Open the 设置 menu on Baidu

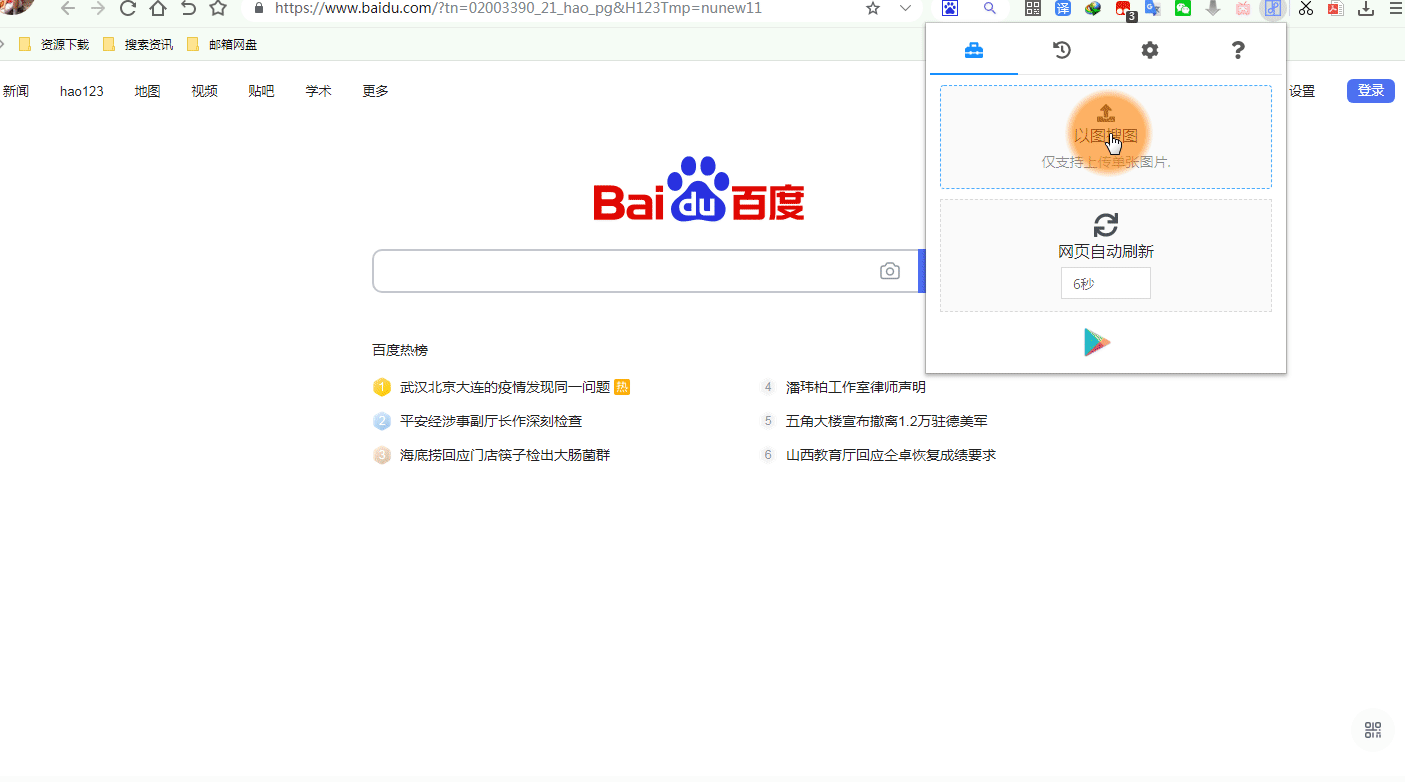[1302, 91]
